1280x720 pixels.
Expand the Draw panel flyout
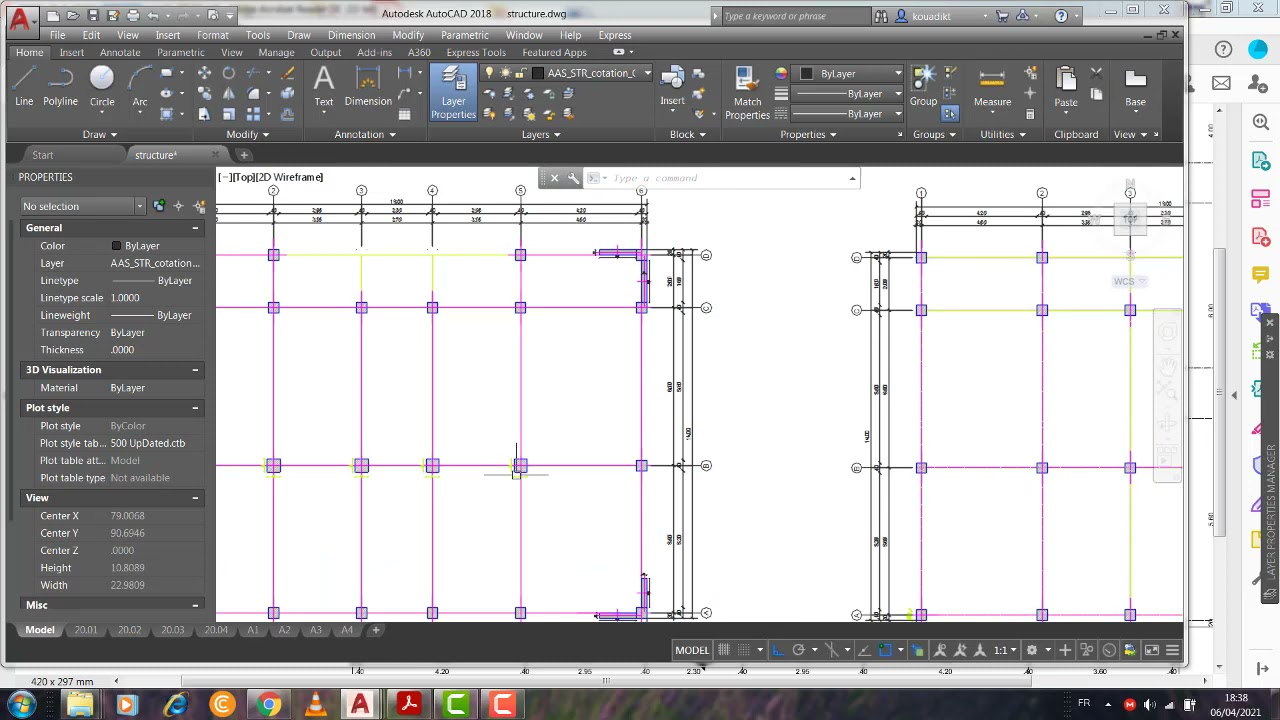pyautogui.click(x=99, y=134)
